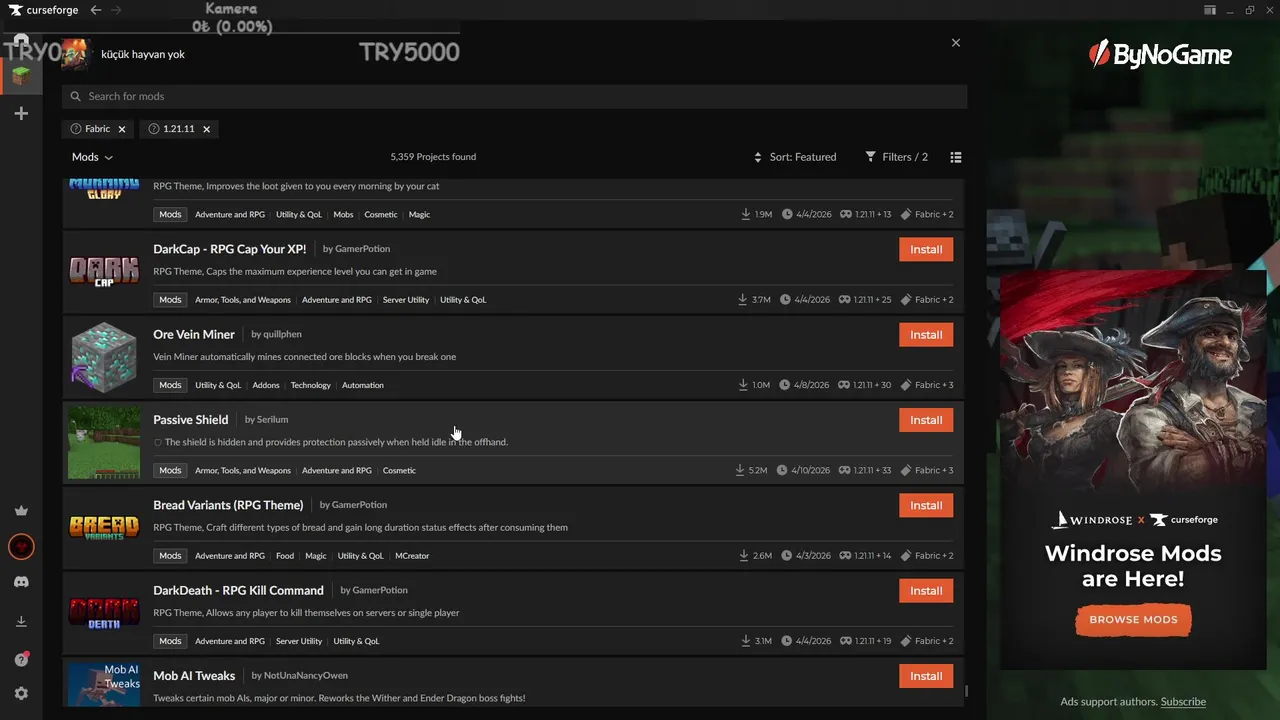Viewport: 1280px width, 720px height.
Task: Click the magnifier icon in search bar
Action: 75,96
